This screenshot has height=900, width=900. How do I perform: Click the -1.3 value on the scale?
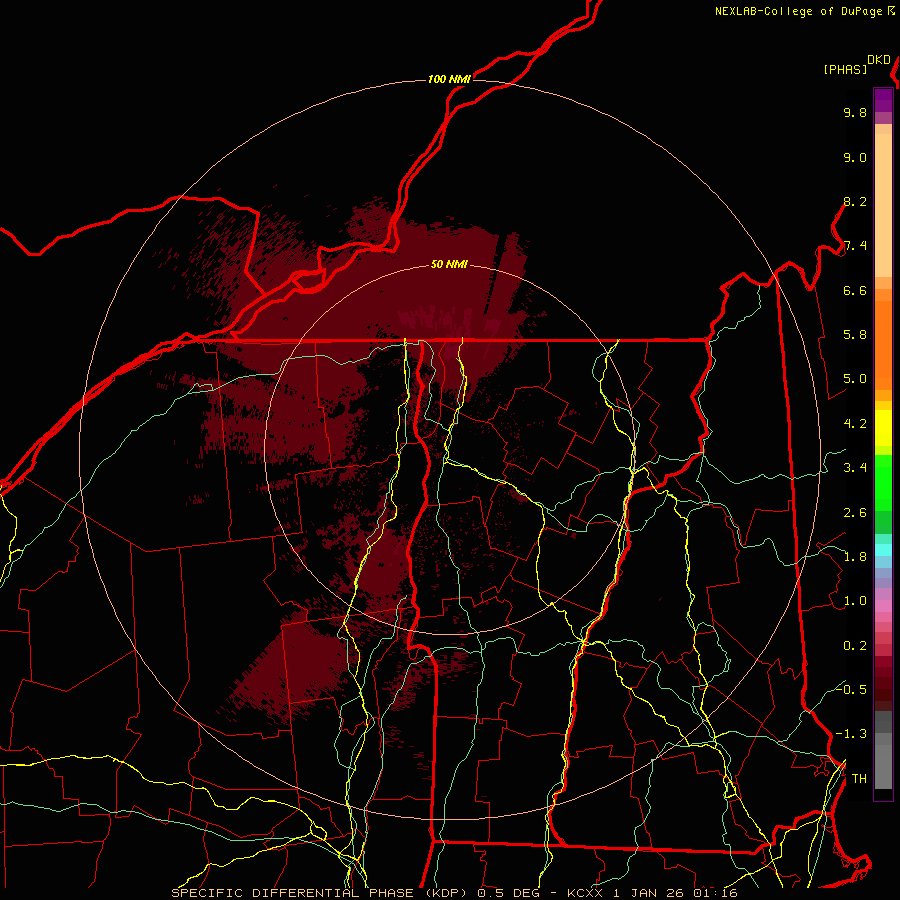click(851, 734)
